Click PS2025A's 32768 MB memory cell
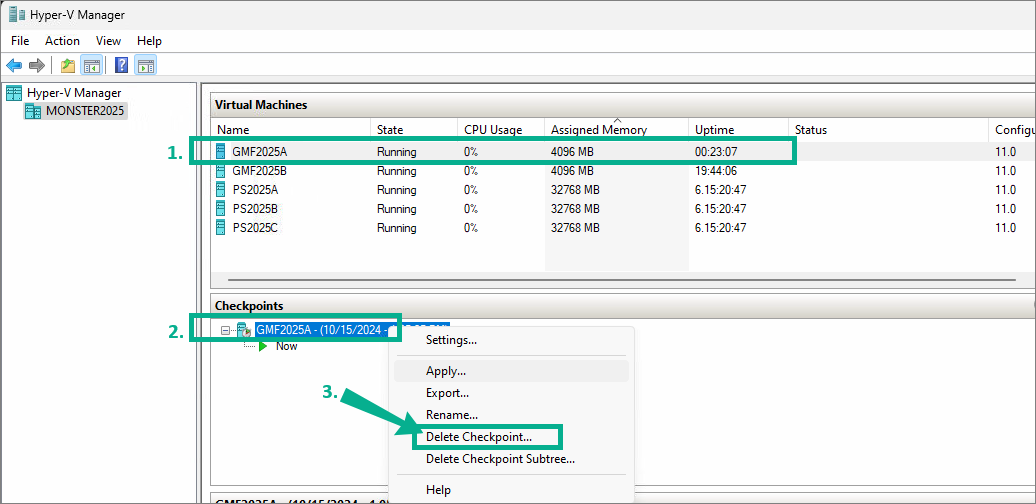Image resolution: width=1036 pixels, height=504 pixels. 575,190
